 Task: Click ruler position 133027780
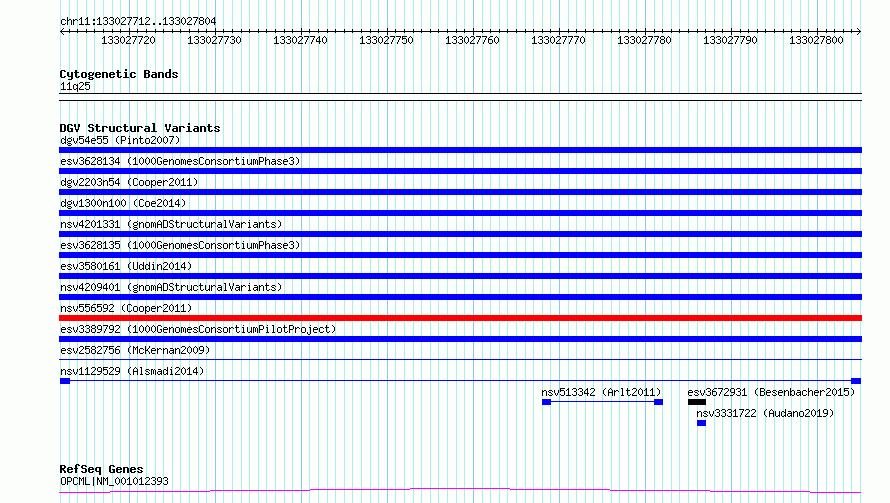(x=644, y=40)
